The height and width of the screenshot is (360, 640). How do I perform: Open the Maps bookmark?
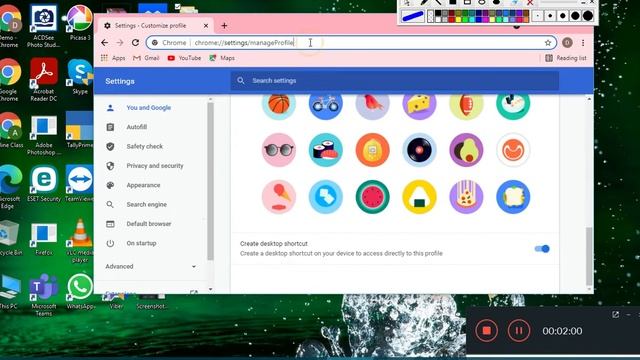[222, 58]
